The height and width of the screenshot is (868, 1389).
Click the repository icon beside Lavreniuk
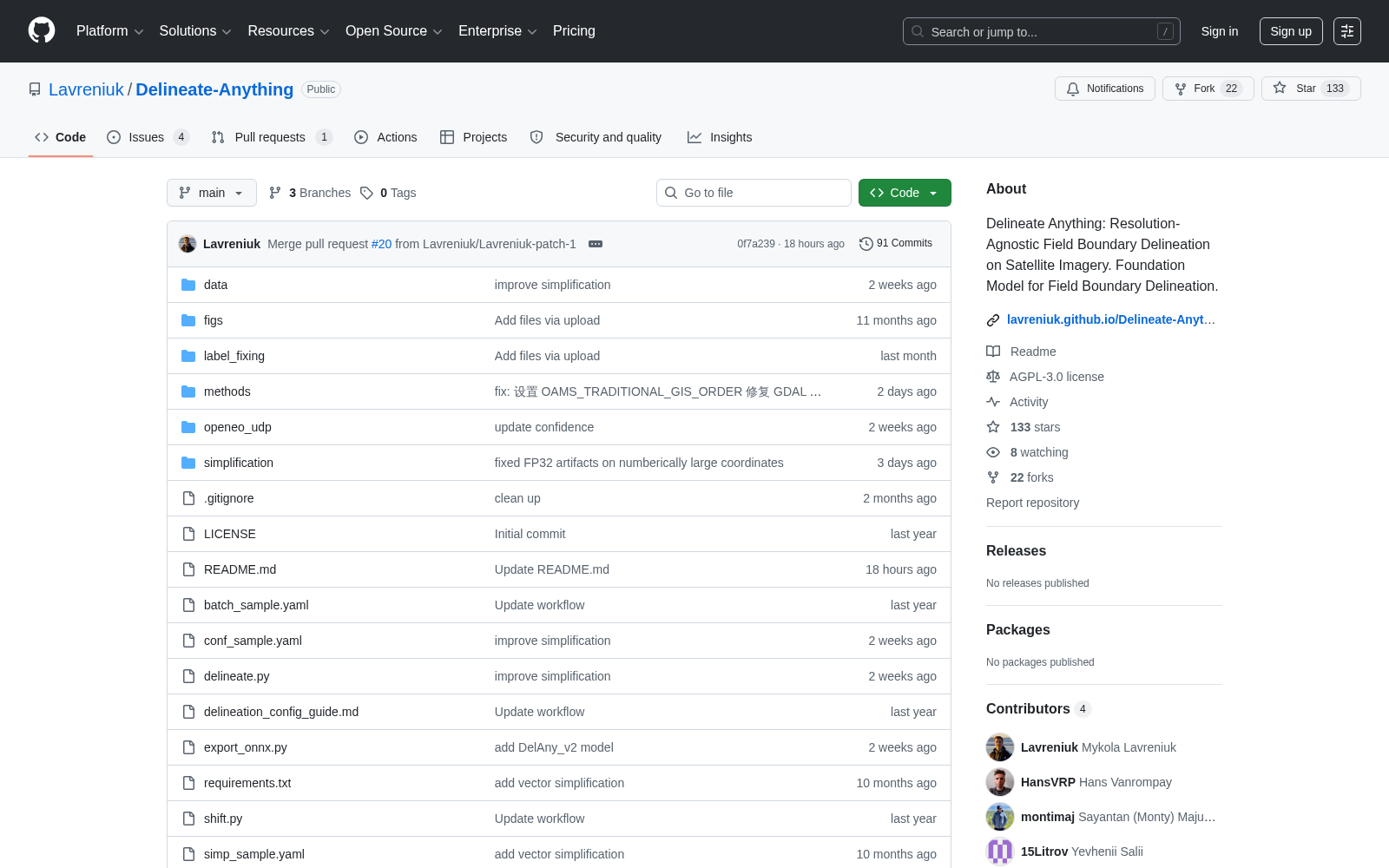click(x=35, y=89)
